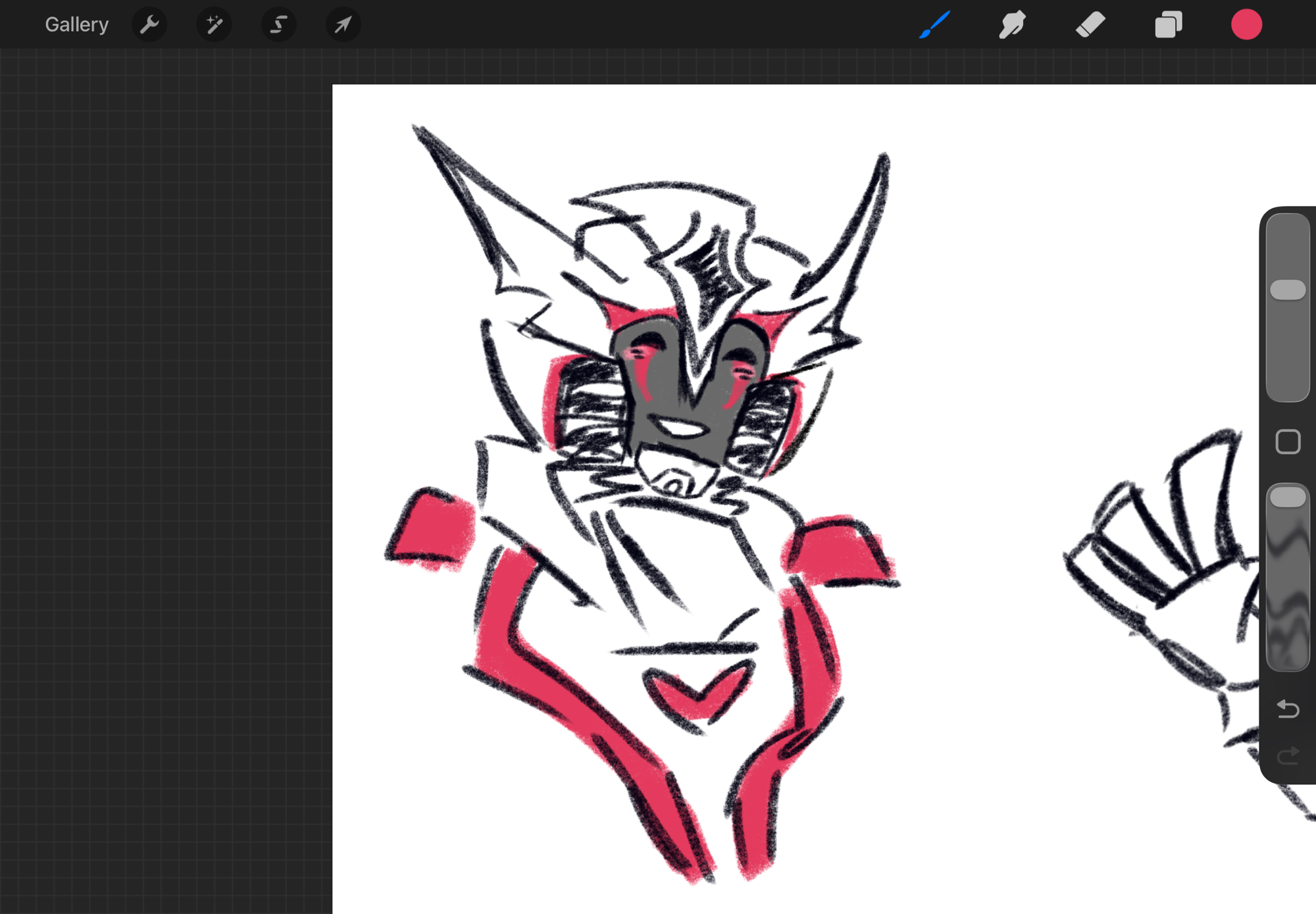The image size is (1316, 914).
Task: Redo the last undone stroke
Action: [1288, 755]
